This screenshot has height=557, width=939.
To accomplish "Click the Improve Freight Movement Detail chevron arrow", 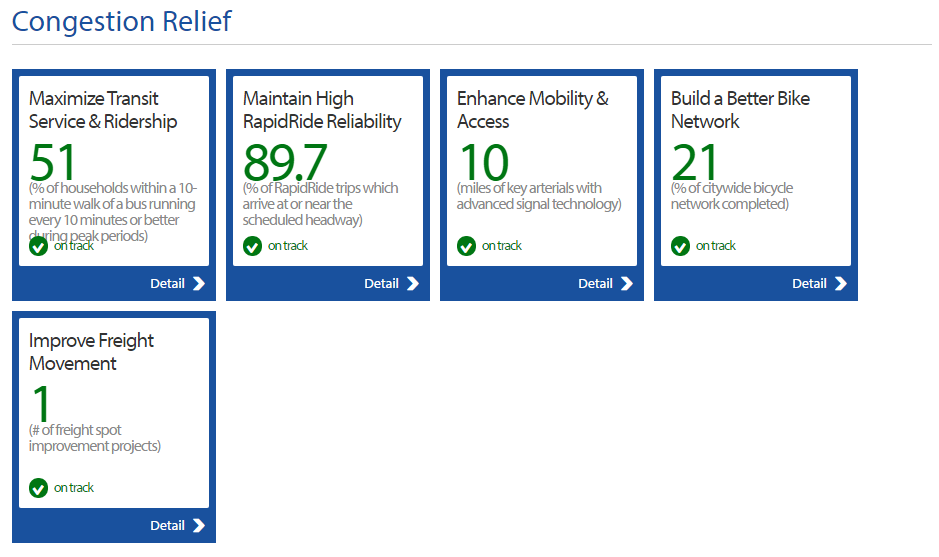I will [x=199, y=526].
